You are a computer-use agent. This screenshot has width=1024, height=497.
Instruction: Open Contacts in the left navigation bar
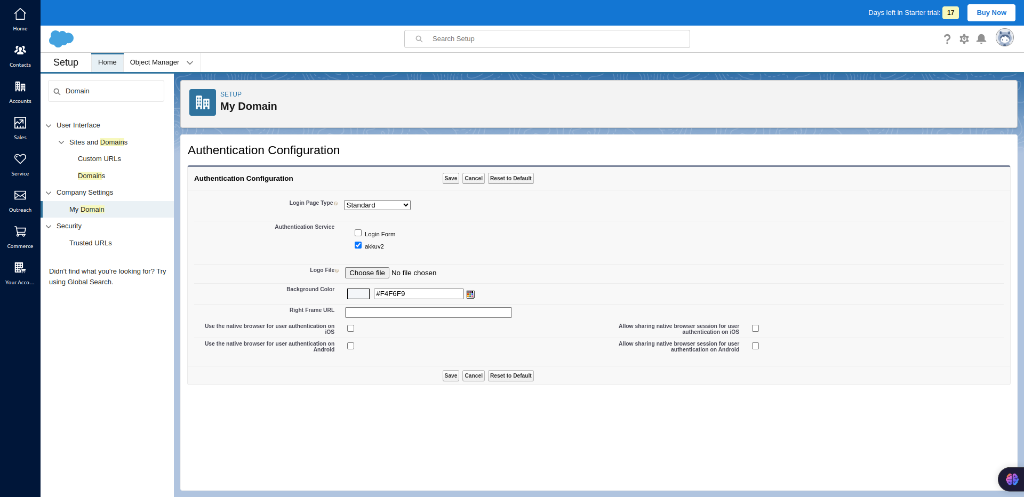[x=20, y=56]
